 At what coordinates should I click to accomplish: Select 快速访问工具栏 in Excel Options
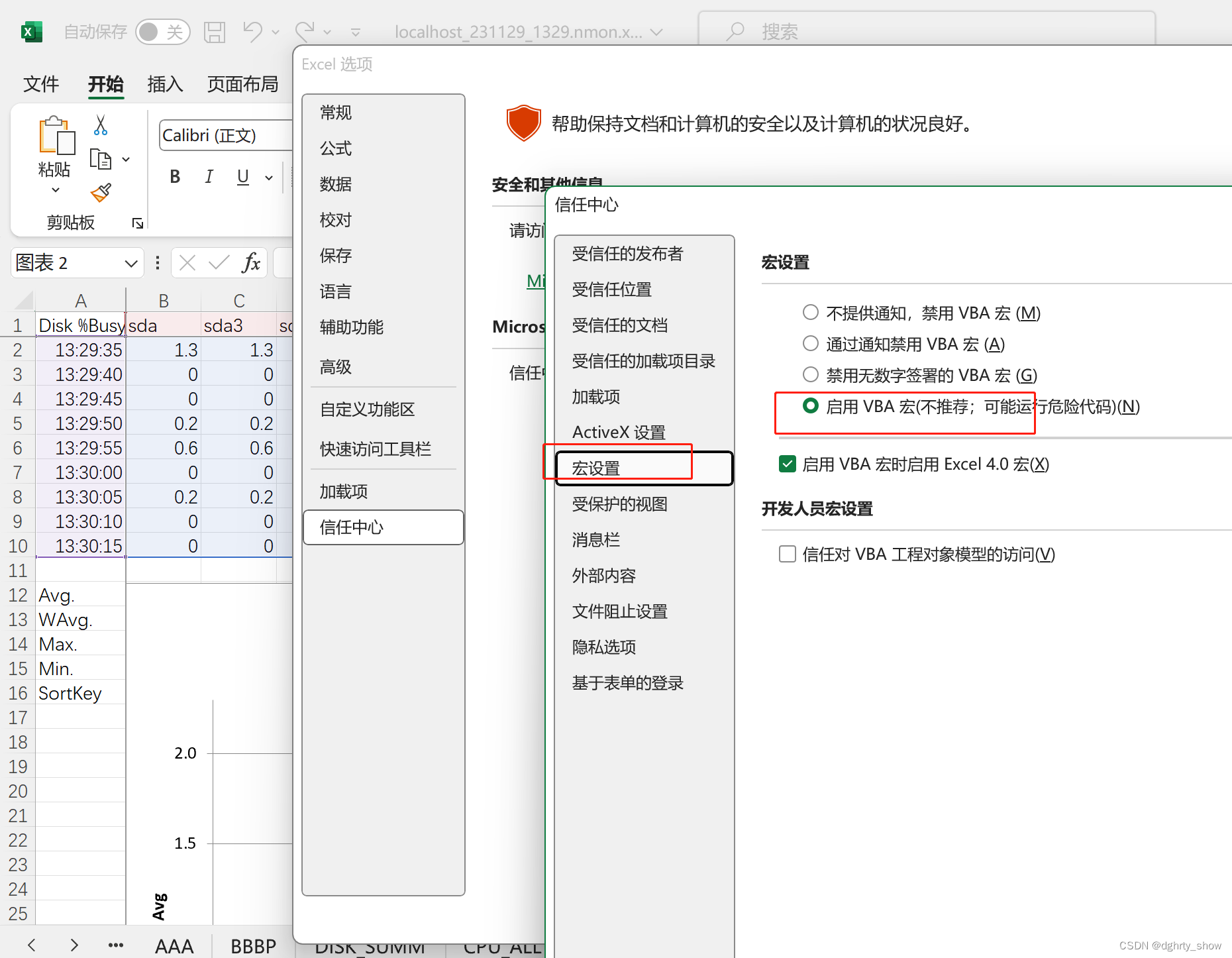tap(384, 449)
